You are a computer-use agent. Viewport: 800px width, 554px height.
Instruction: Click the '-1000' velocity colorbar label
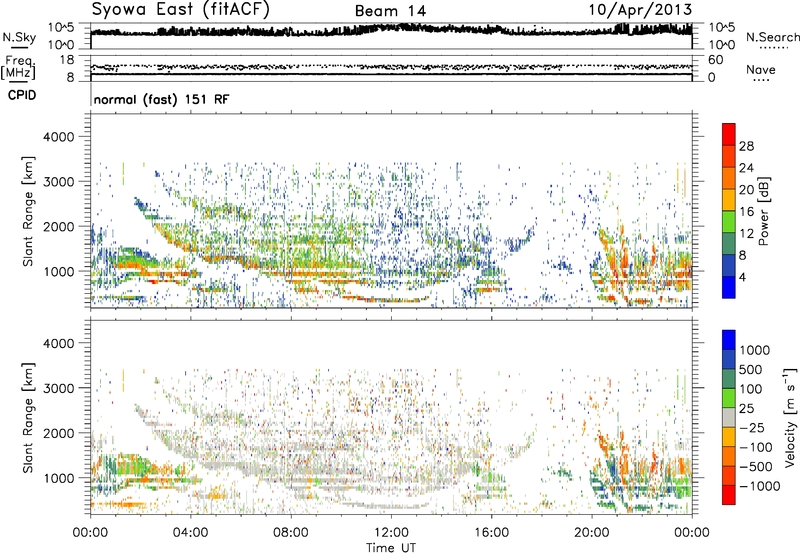click(x=759, y=486)
